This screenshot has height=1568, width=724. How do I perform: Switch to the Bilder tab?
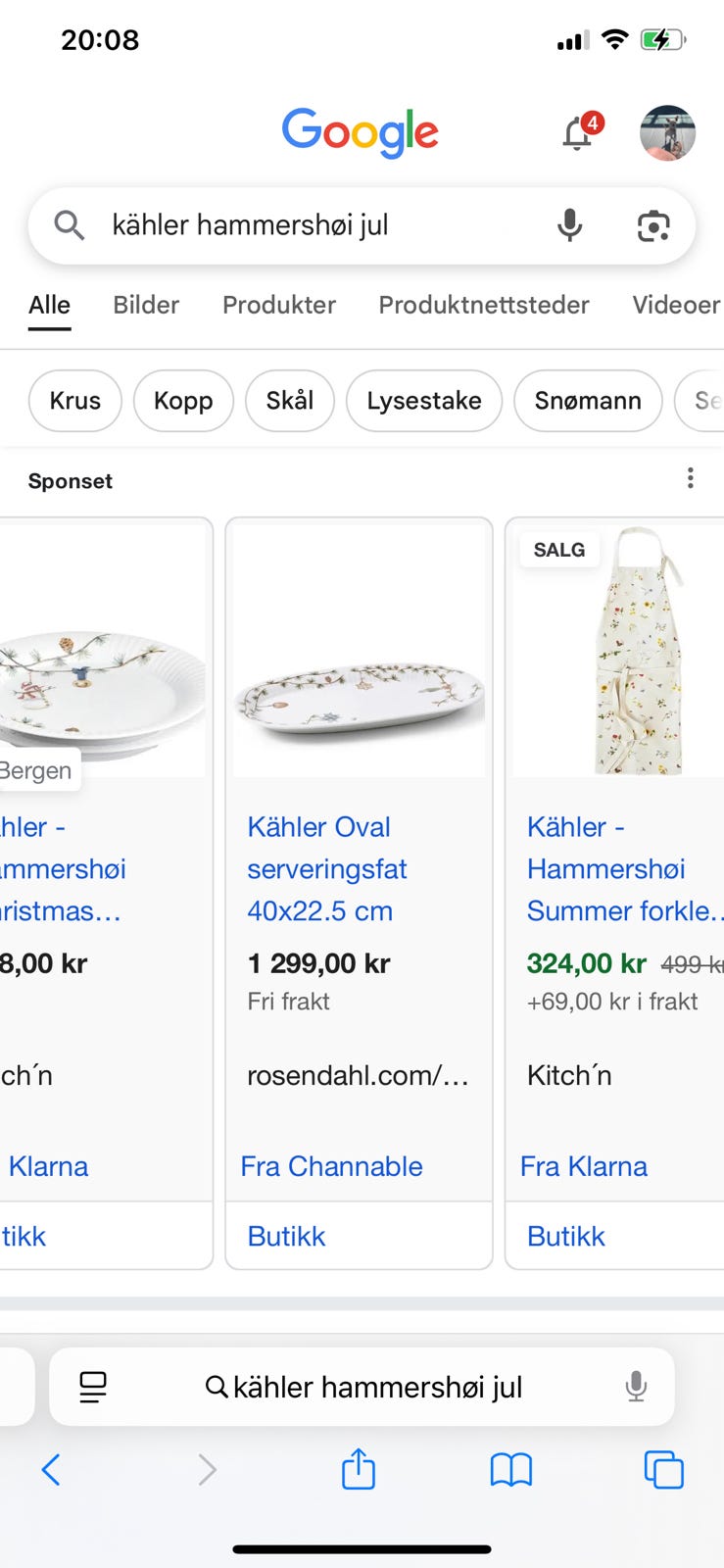pos(146,305)
